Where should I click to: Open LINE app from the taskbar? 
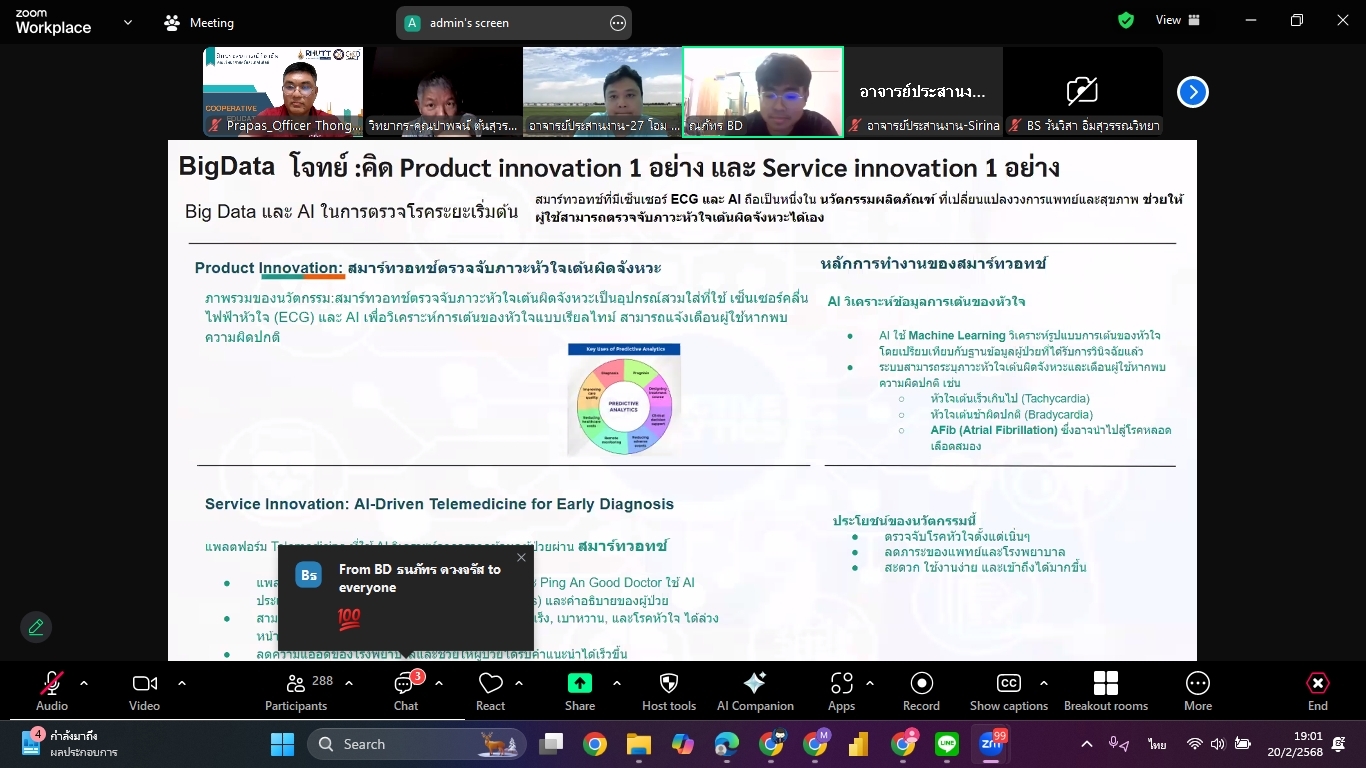(x=947, y=744)
